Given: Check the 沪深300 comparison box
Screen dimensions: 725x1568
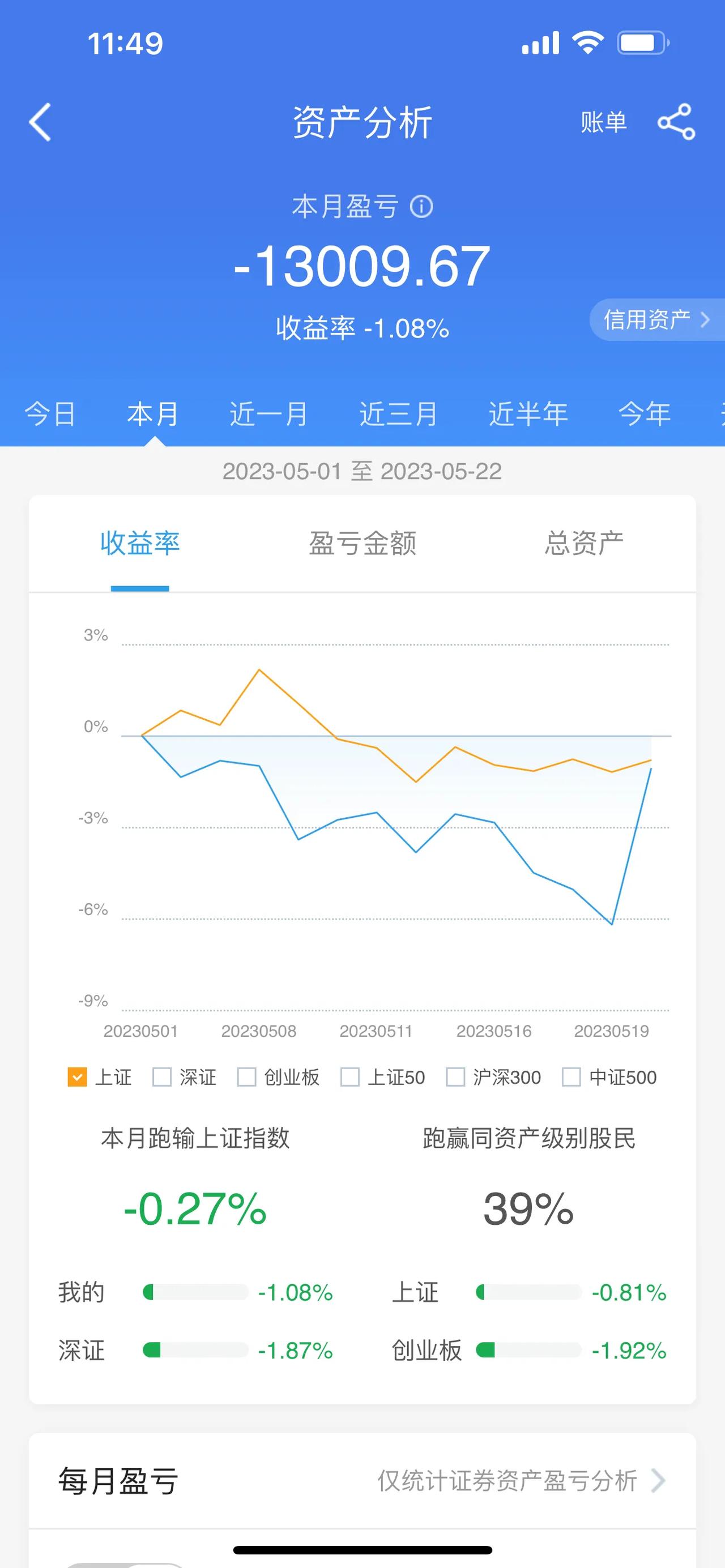Looking at the screenshot, I should (455, 1077).
